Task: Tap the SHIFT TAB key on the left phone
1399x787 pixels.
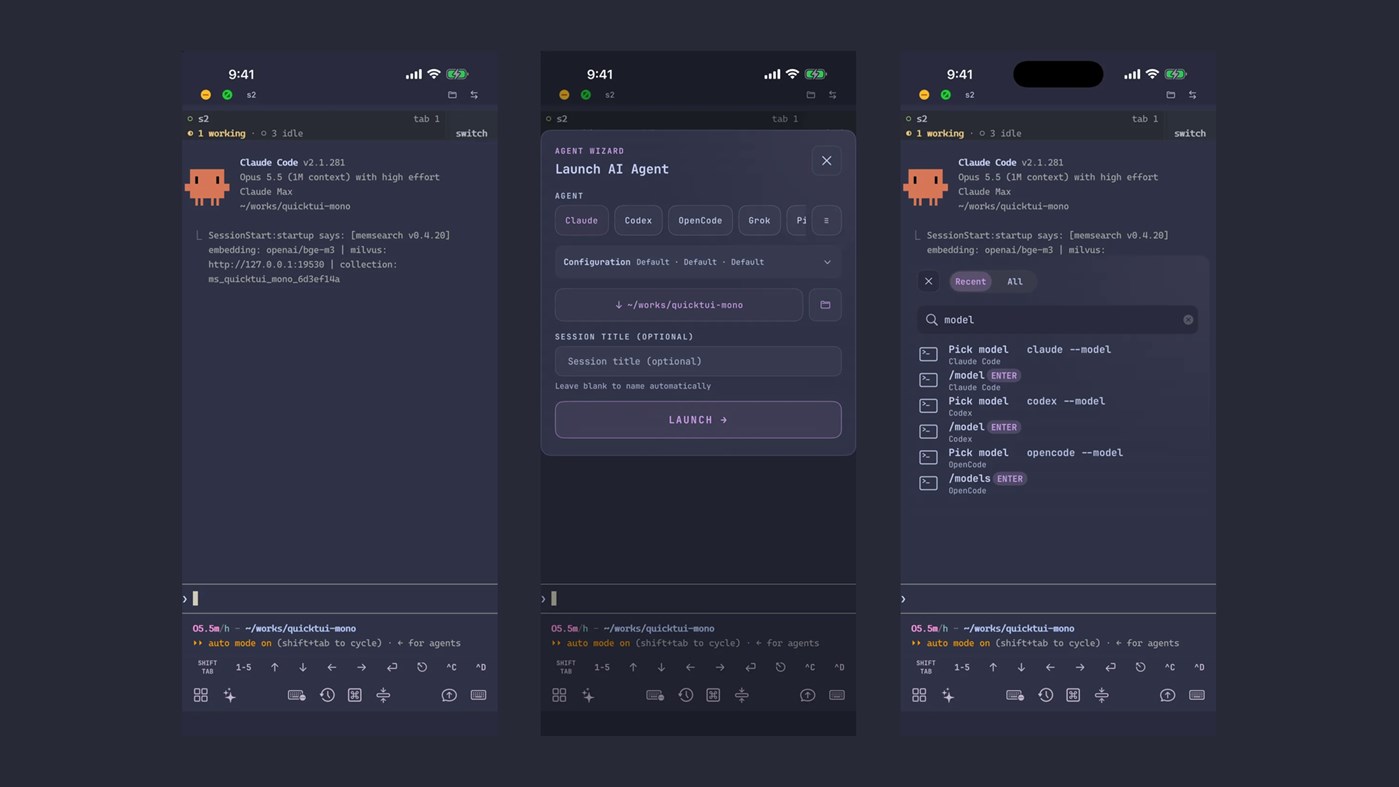Action: click(x=207, y=667)
